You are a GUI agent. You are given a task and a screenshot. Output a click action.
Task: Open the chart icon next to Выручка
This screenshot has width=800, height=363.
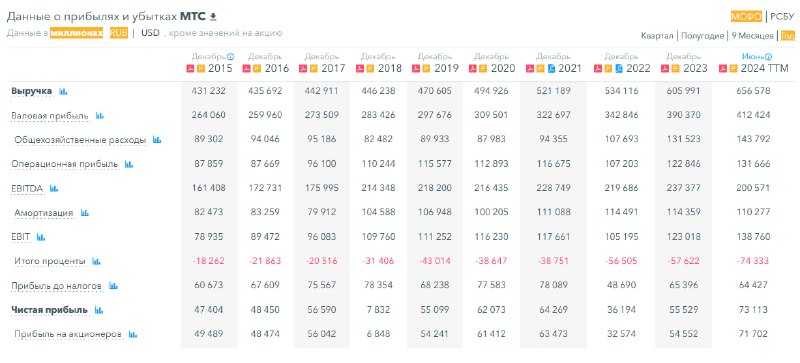click(x=63, y=91)
